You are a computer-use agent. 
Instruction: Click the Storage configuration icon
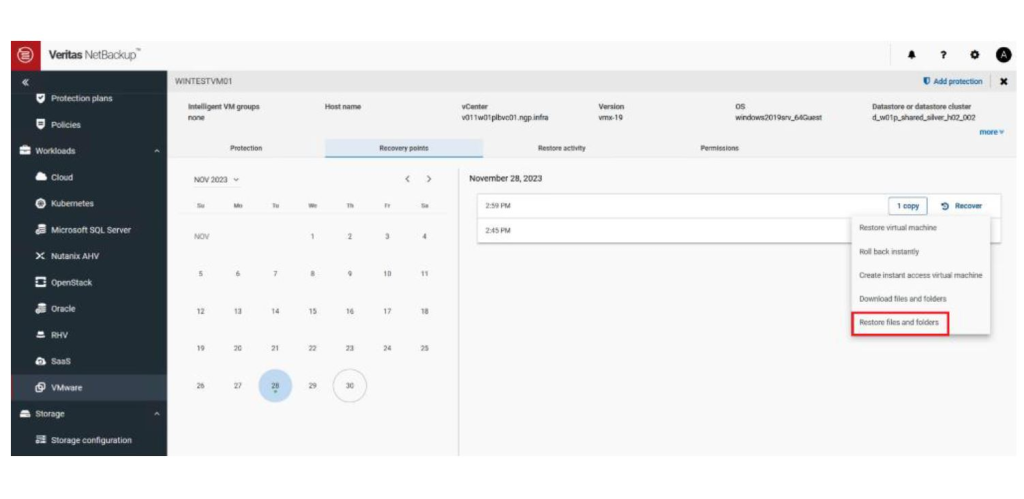click(40, 440)
